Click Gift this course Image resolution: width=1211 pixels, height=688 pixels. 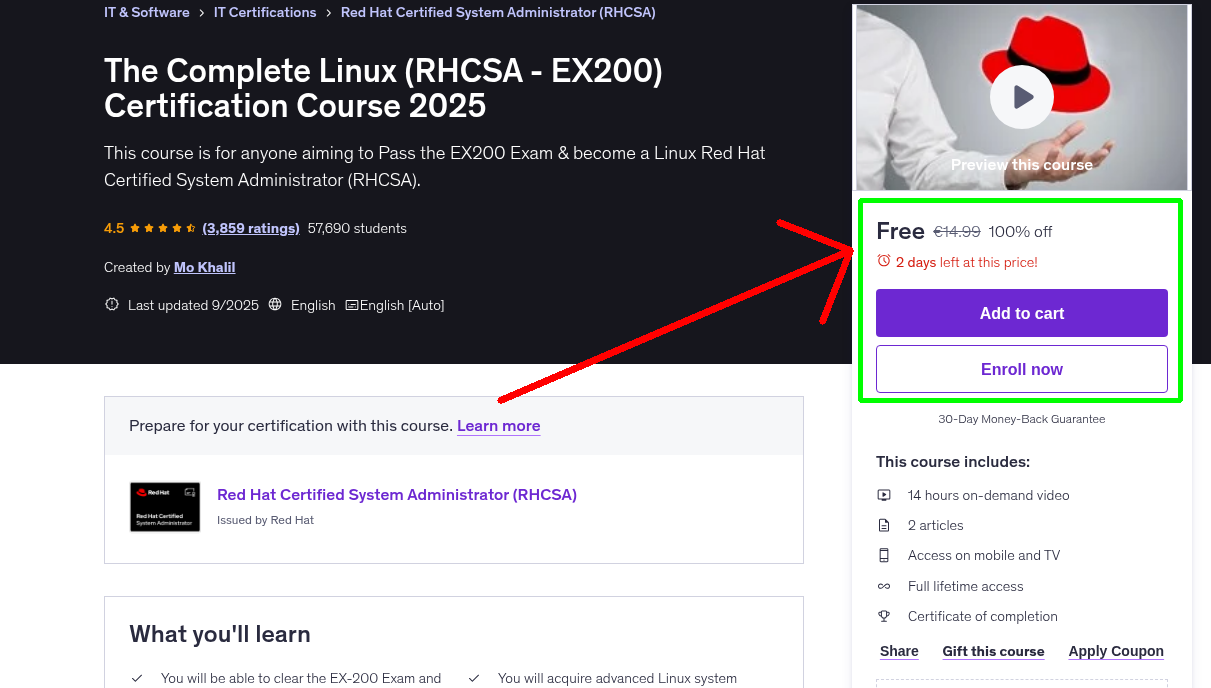click(993, 651)
